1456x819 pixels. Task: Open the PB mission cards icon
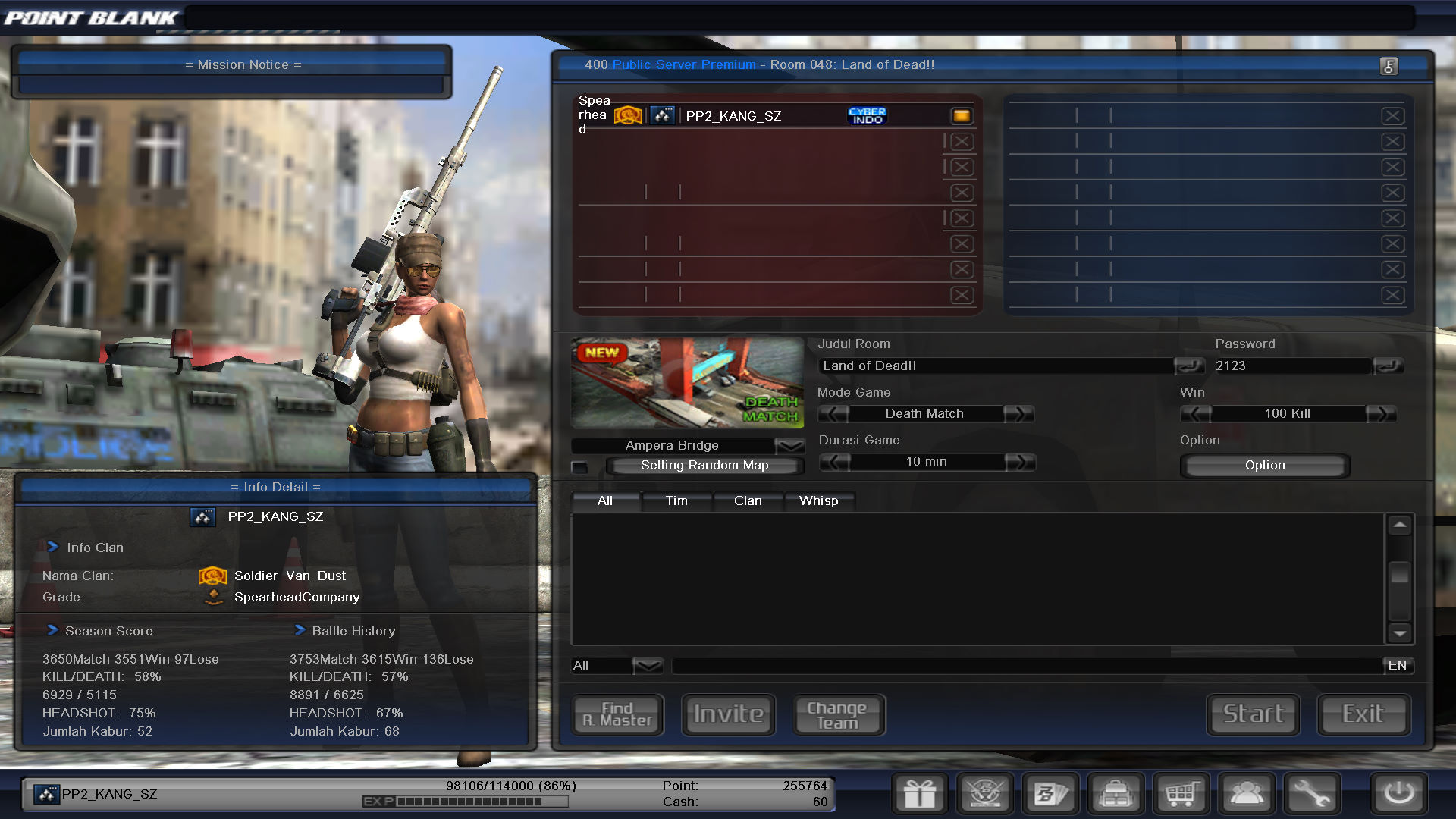coord(1050,794)
